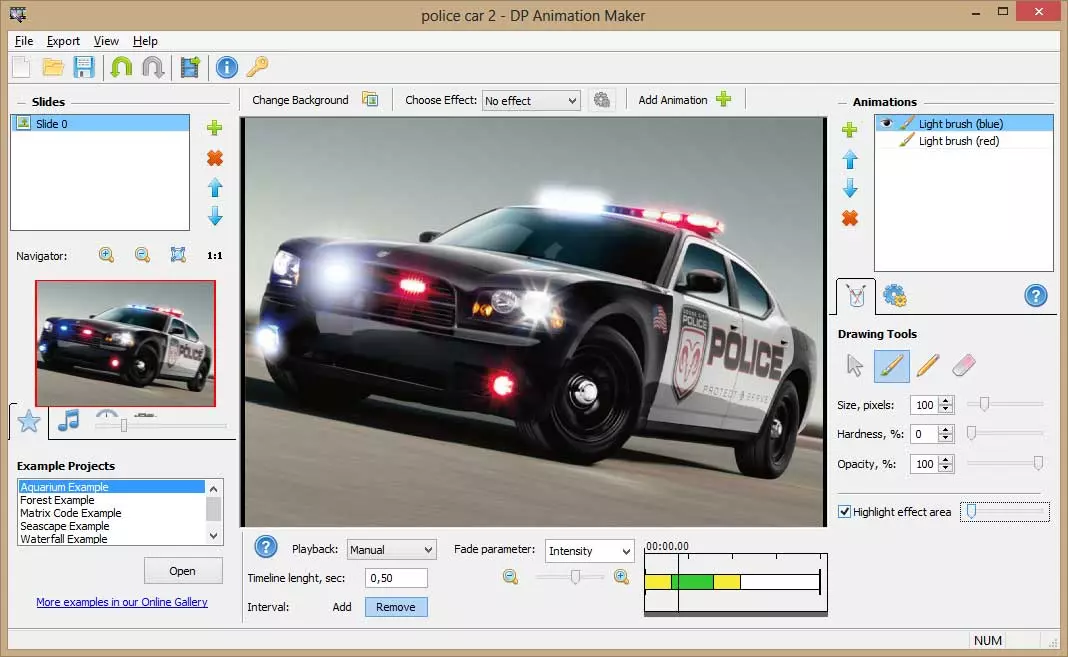Image resolution: width=1068 pixels, height=657 pixels.
Task: Increase the Opacity percent value
Action: point(945,460)
